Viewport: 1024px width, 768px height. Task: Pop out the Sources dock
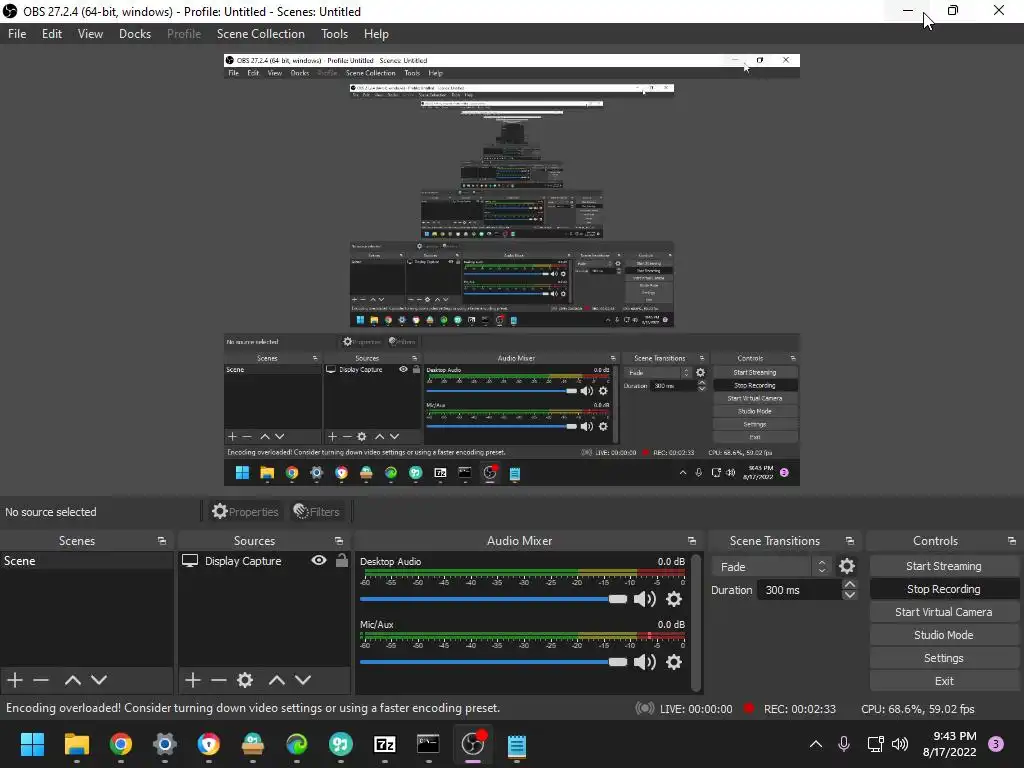(339, 541)
